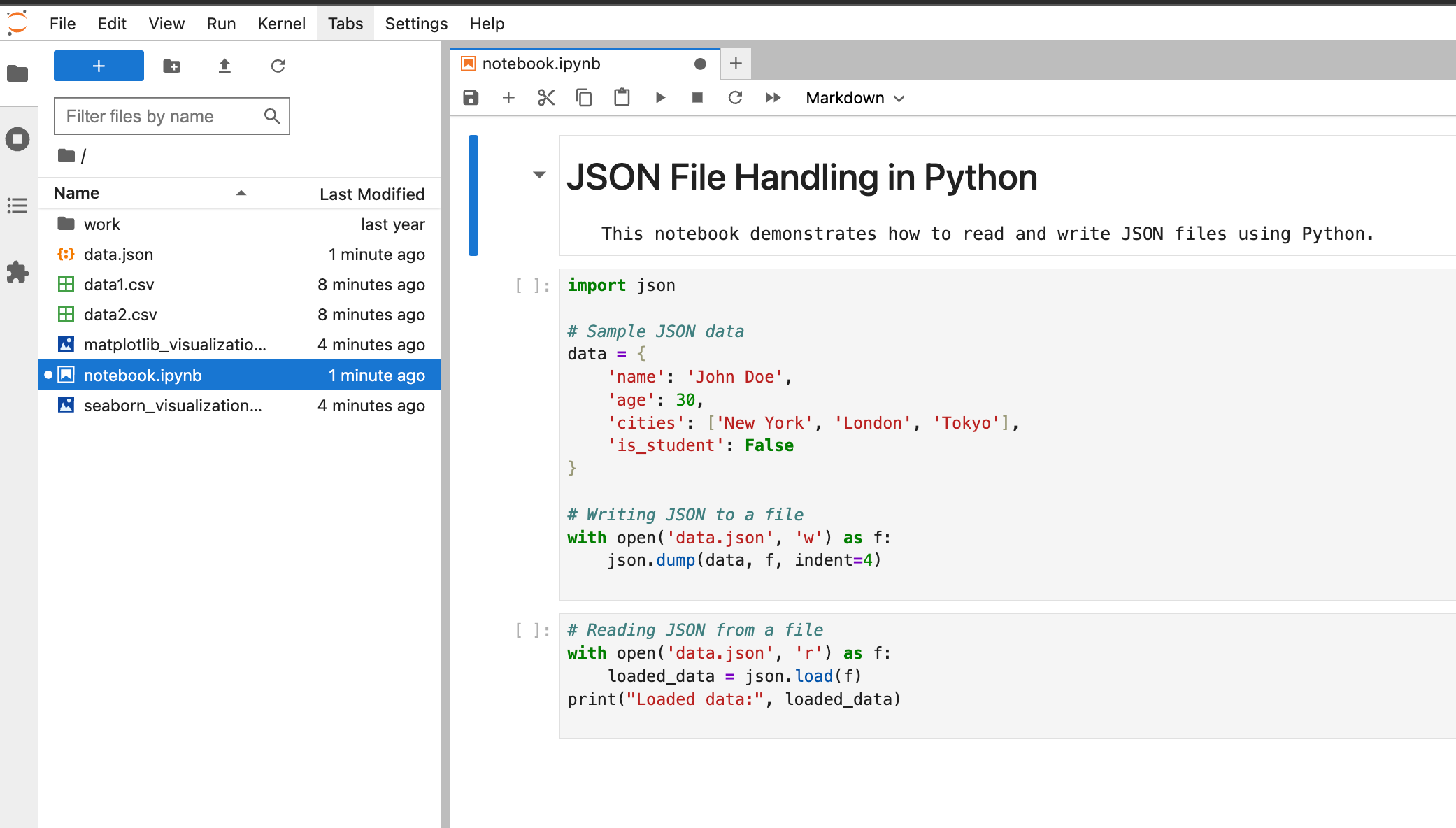Image resolution: width=1456 pixels, height=828 pixels.
Task: Restart kernel and run all cells
Action: [x=773, y=98]
